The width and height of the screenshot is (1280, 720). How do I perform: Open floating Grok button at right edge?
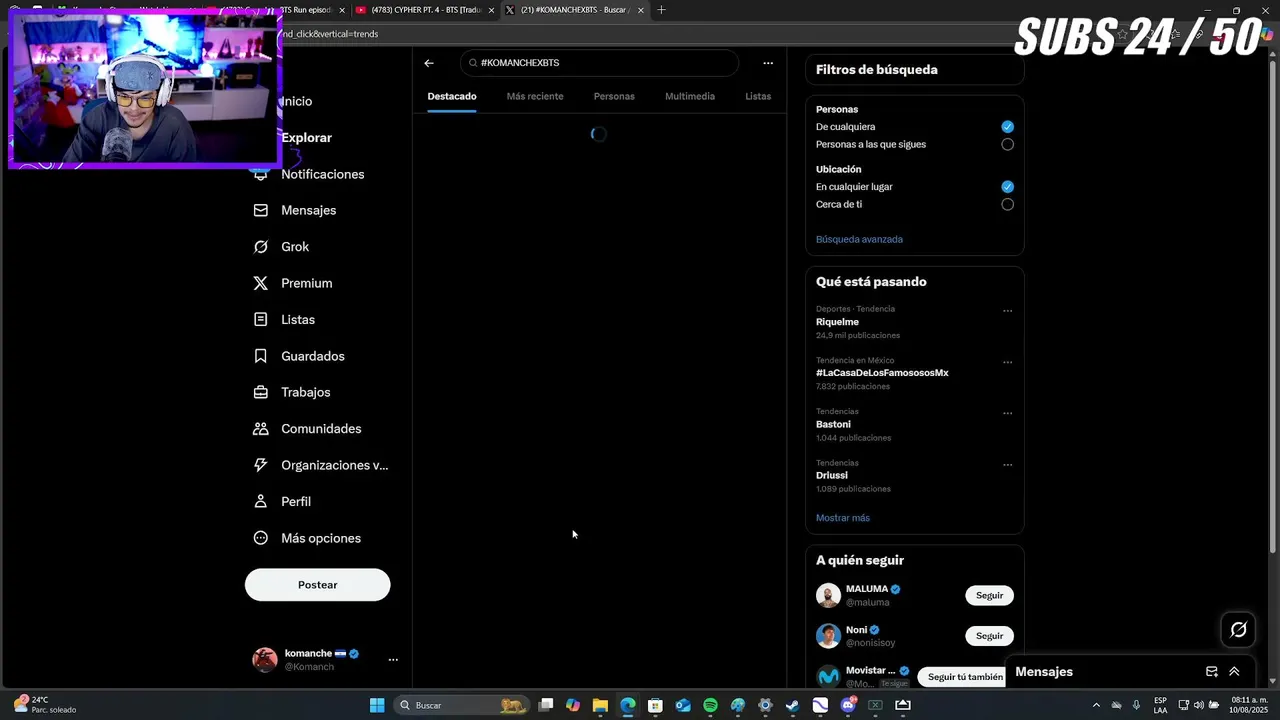[x=1238, y=629]
